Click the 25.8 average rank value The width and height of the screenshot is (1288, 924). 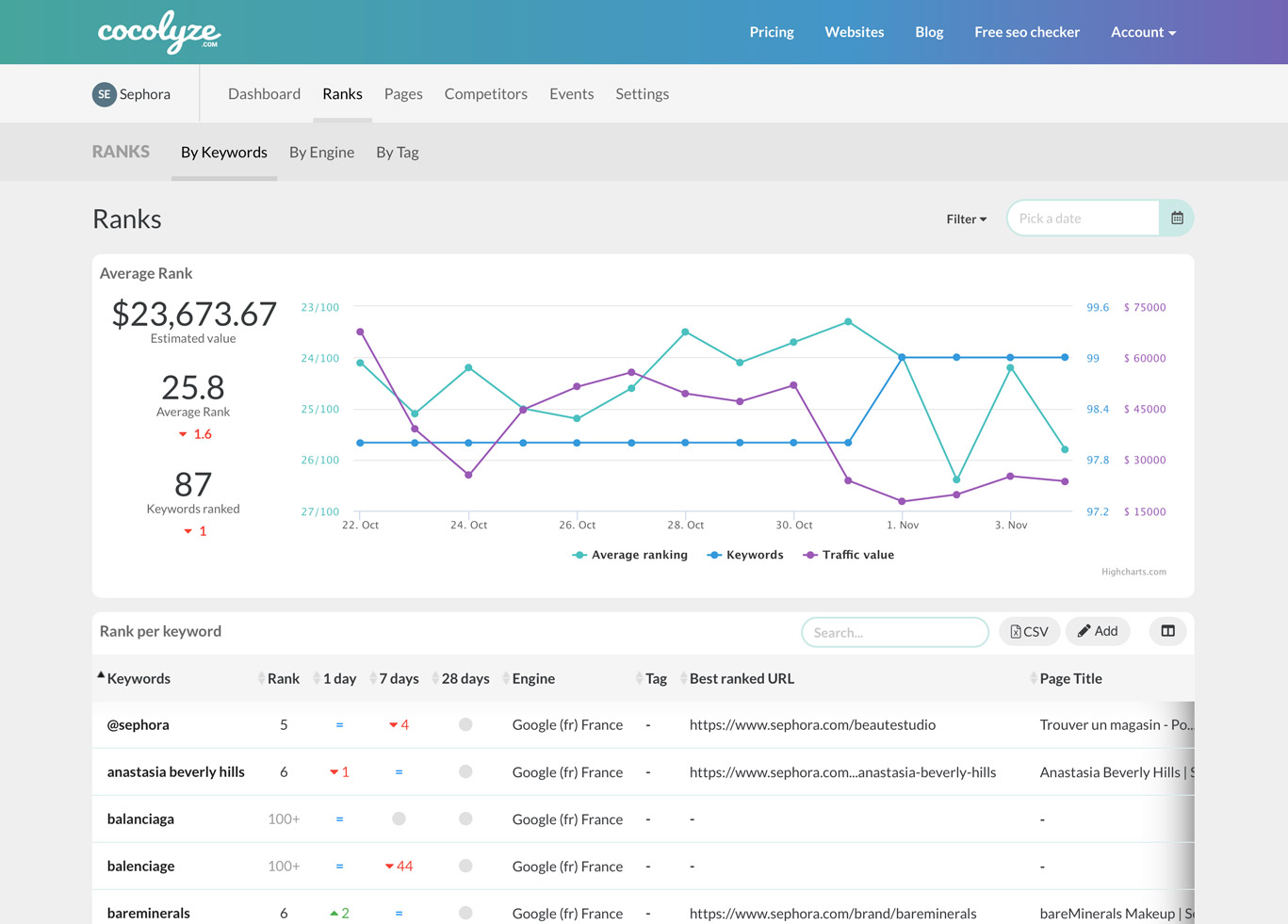pos(193,387)
